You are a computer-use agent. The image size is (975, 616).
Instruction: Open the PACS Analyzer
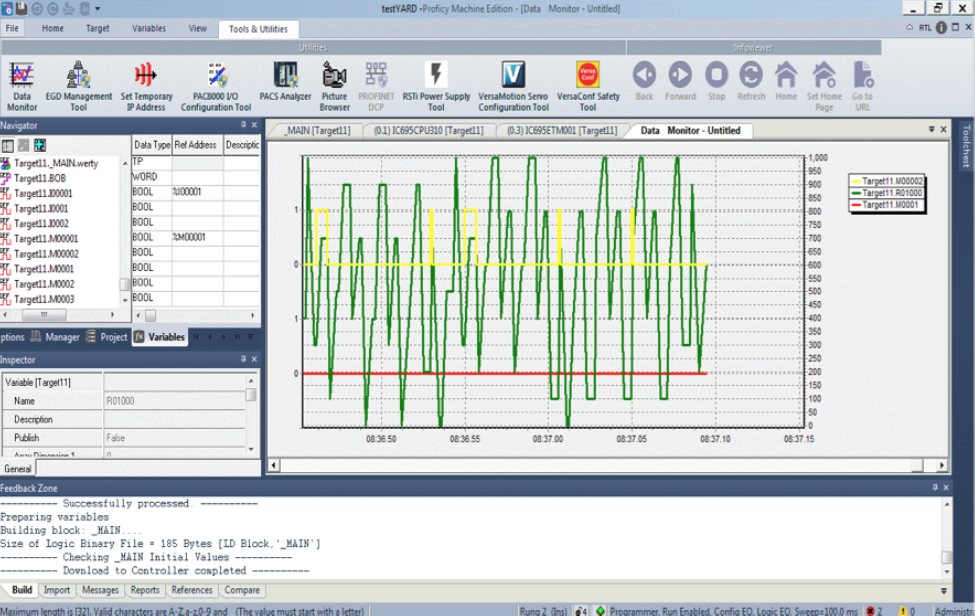coord(285,81)
